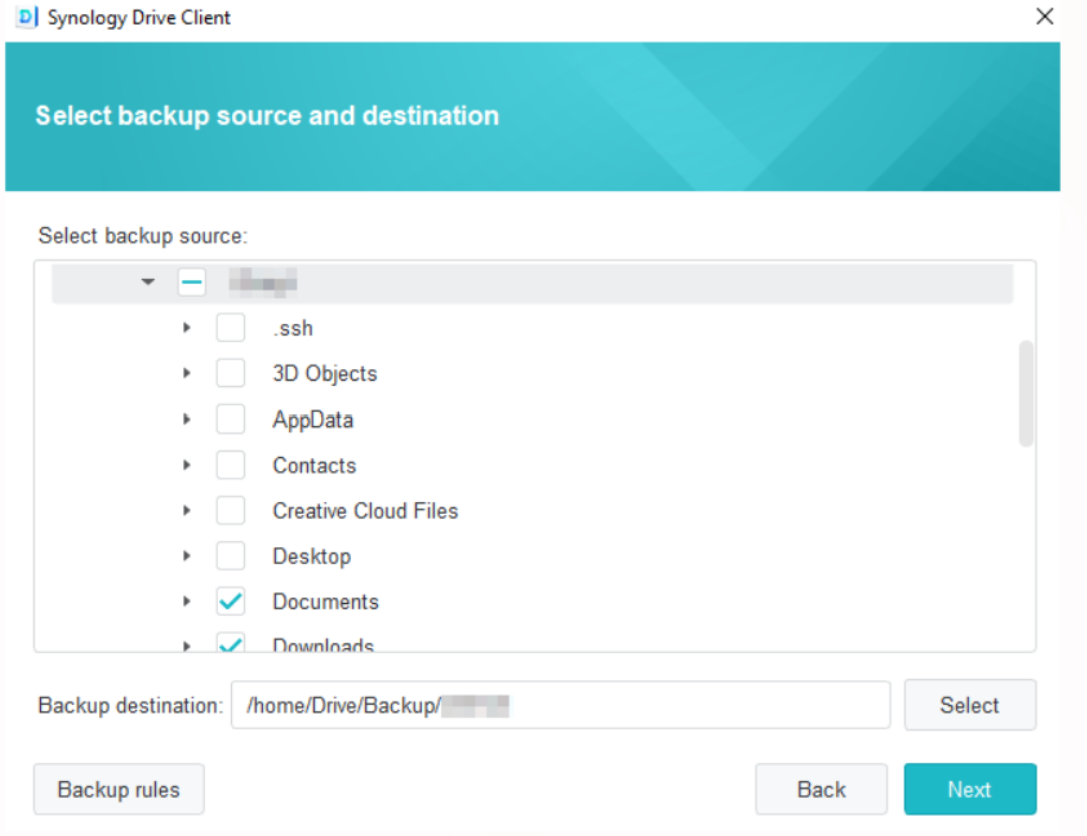Select the Contacts folder checkbox

click(230, 465)
